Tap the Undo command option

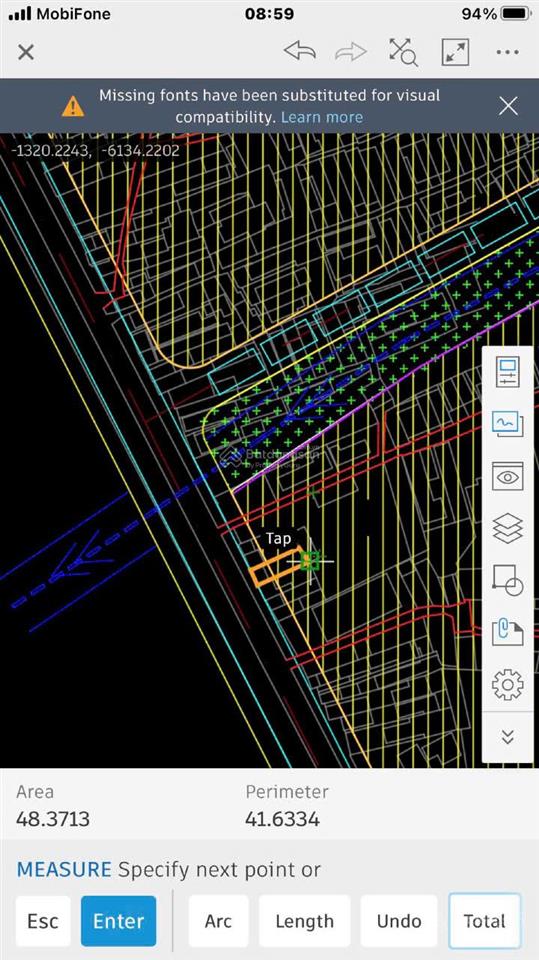pos(399,921)
